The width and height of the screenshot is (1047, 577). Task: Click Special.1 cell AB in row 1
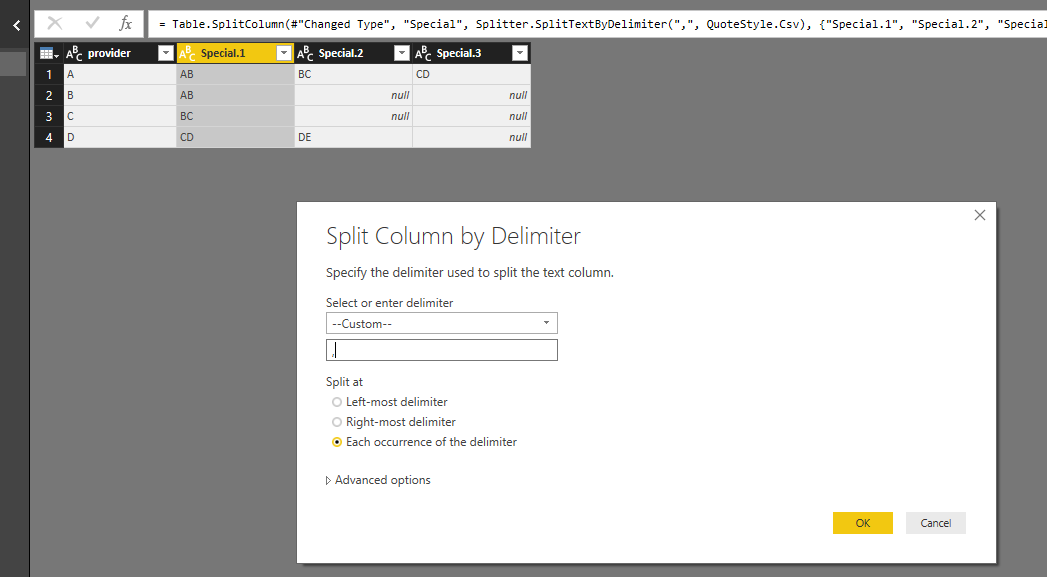tap(235, 74)
